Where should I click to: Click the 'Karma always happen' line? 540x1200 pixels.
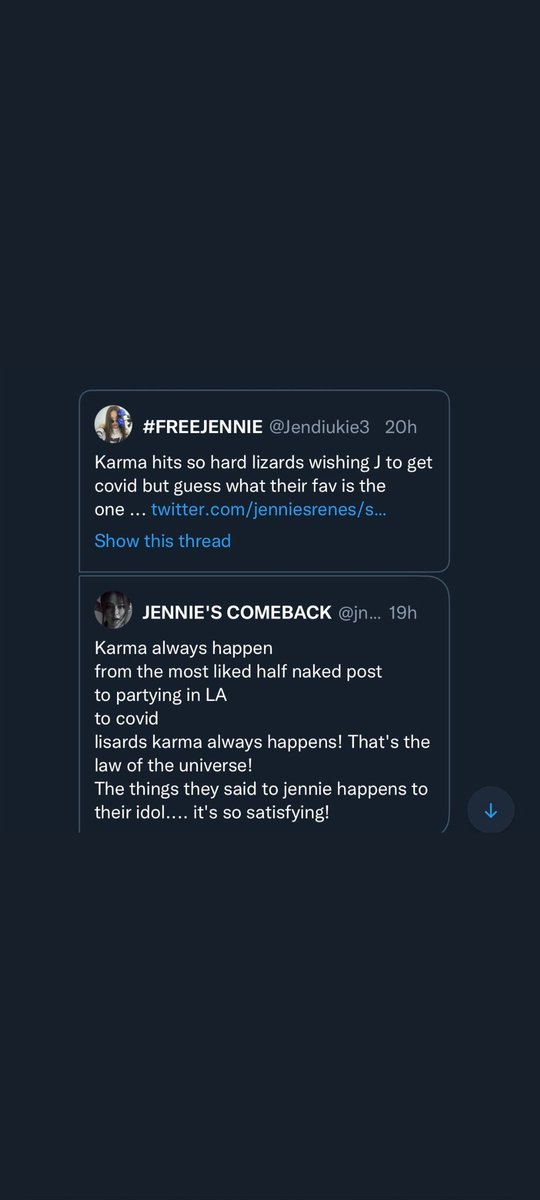[183, 647]
